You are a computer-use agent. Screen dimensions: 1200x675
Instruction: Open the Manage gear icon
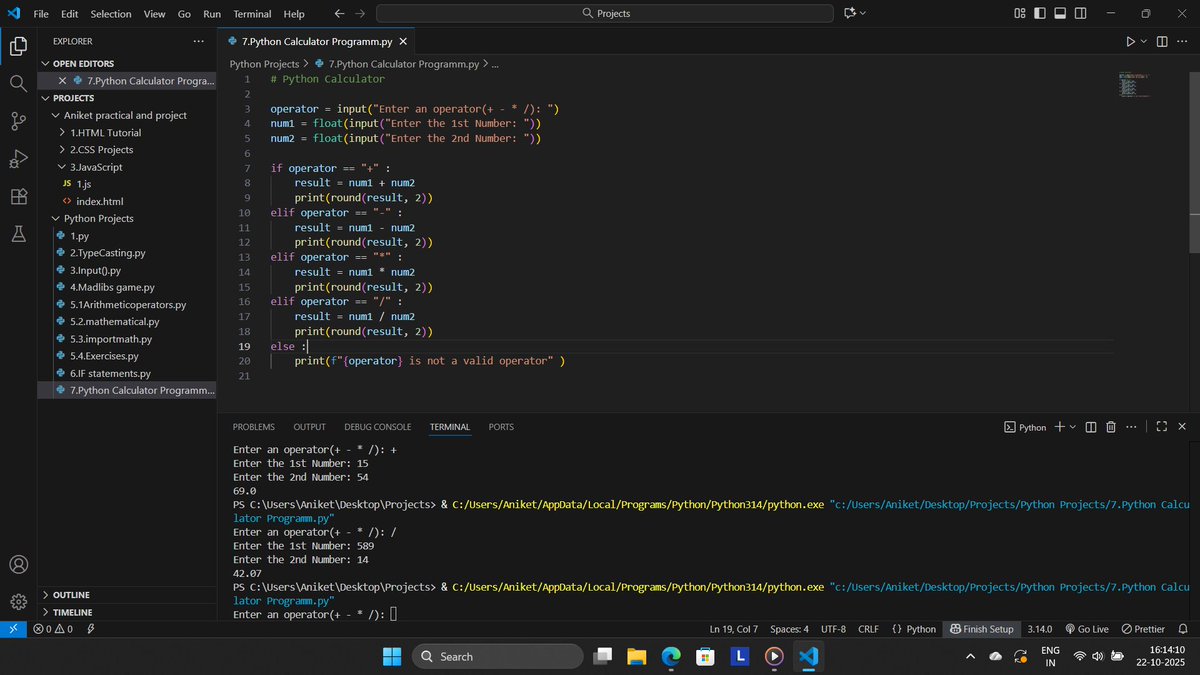pos(18,601)
